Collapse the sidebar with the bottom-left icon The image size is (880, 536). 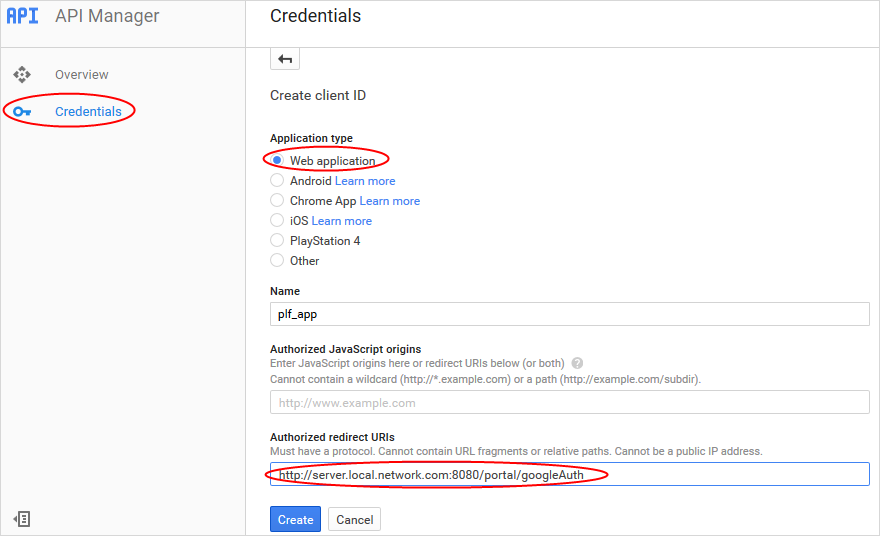coord(22,519)
